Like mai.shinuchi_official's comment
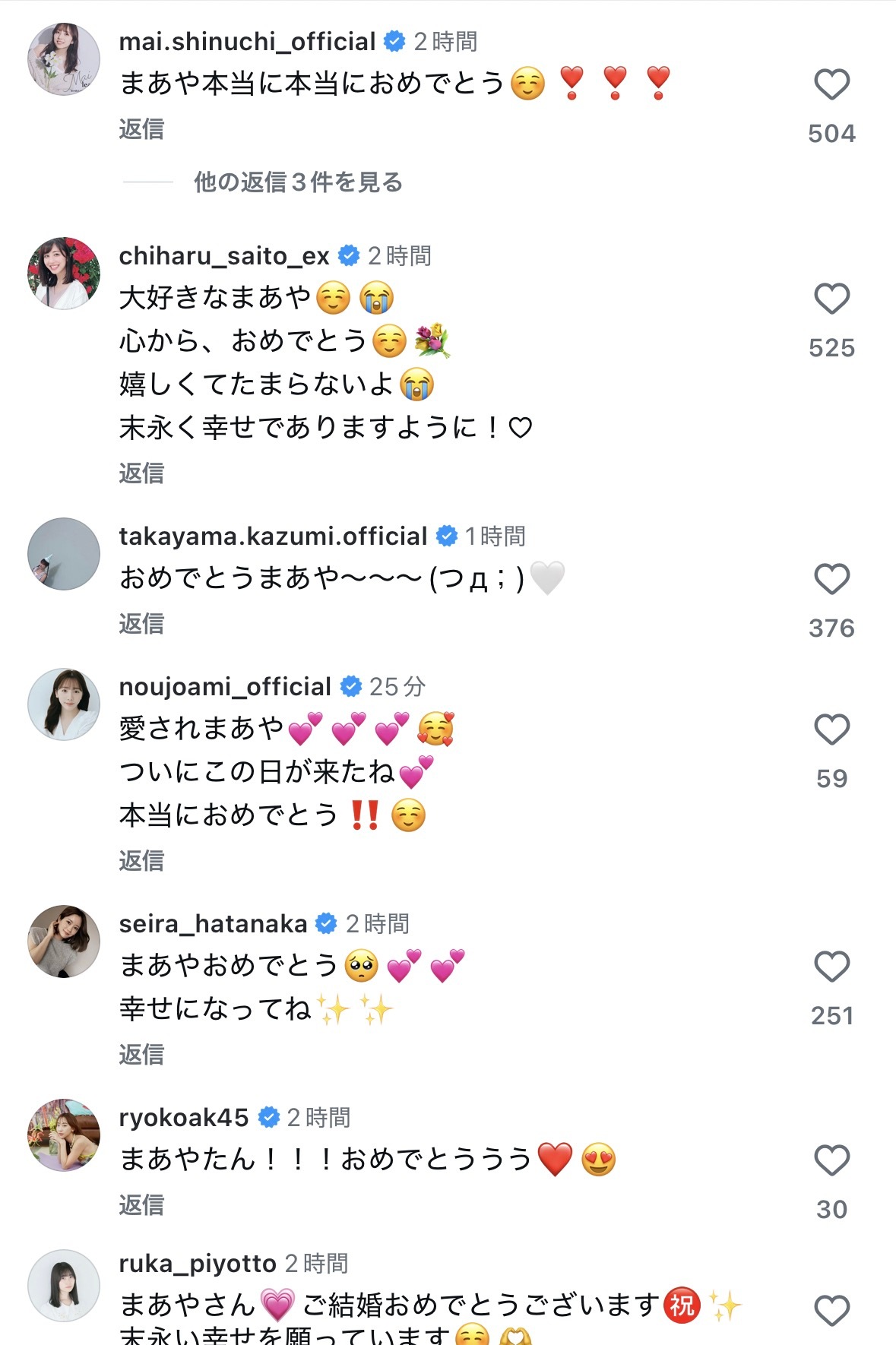 tap(831, 84)
